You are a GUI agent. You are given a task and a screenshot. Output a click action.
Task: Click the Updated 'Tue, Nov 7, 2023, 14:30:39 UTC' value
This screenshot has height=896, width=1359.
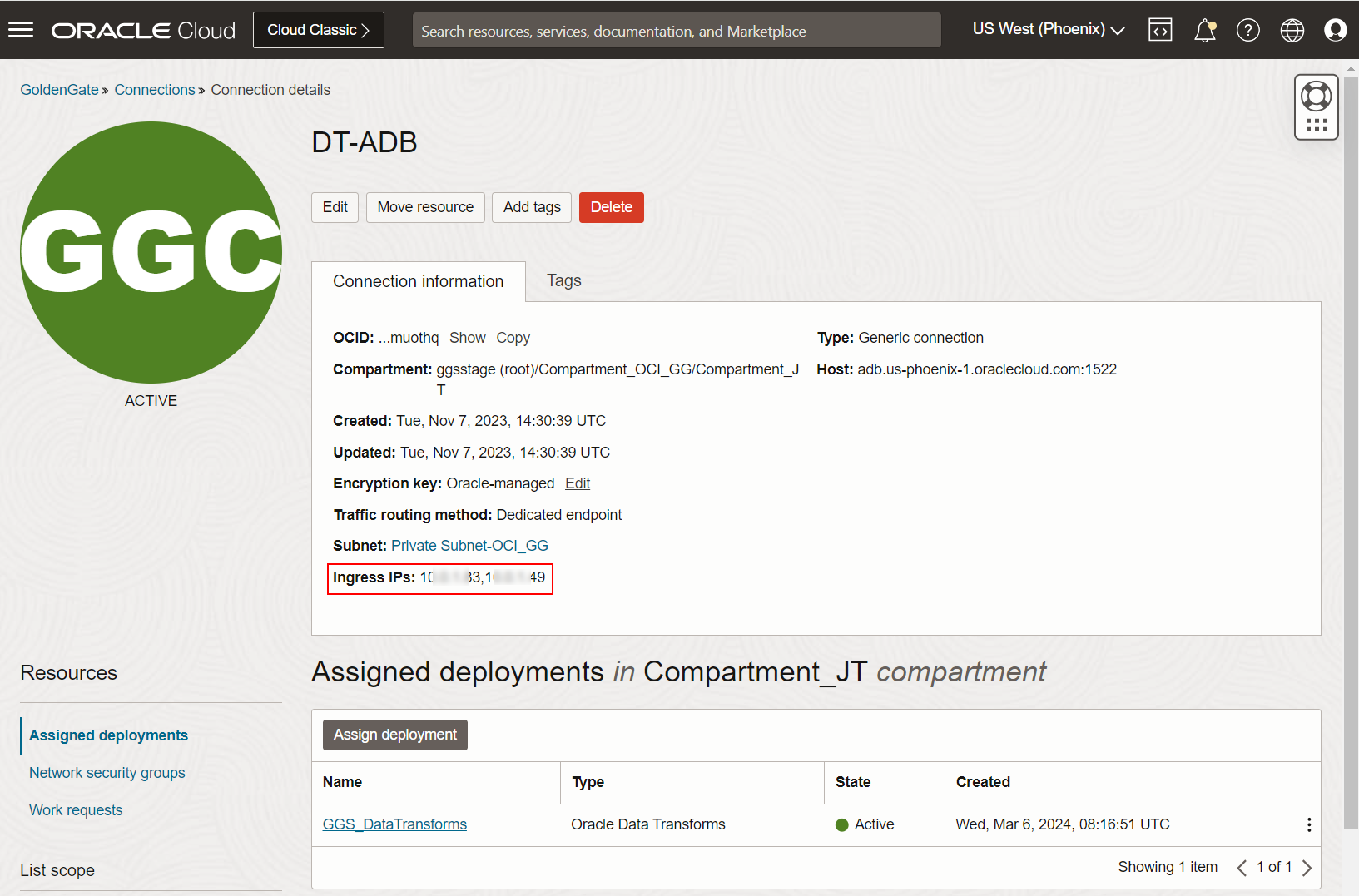(505, 453)
